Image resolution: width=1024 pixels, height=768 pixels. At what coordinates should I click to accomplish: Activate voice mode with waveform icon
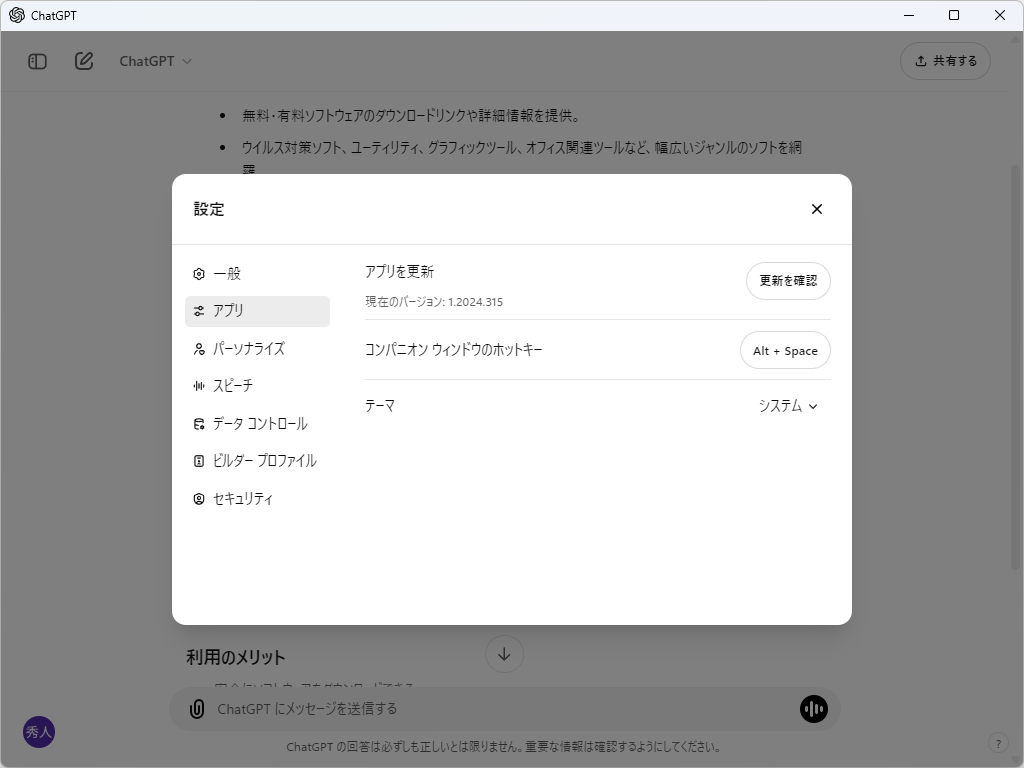pyautogui.click(x=814, y=708)
